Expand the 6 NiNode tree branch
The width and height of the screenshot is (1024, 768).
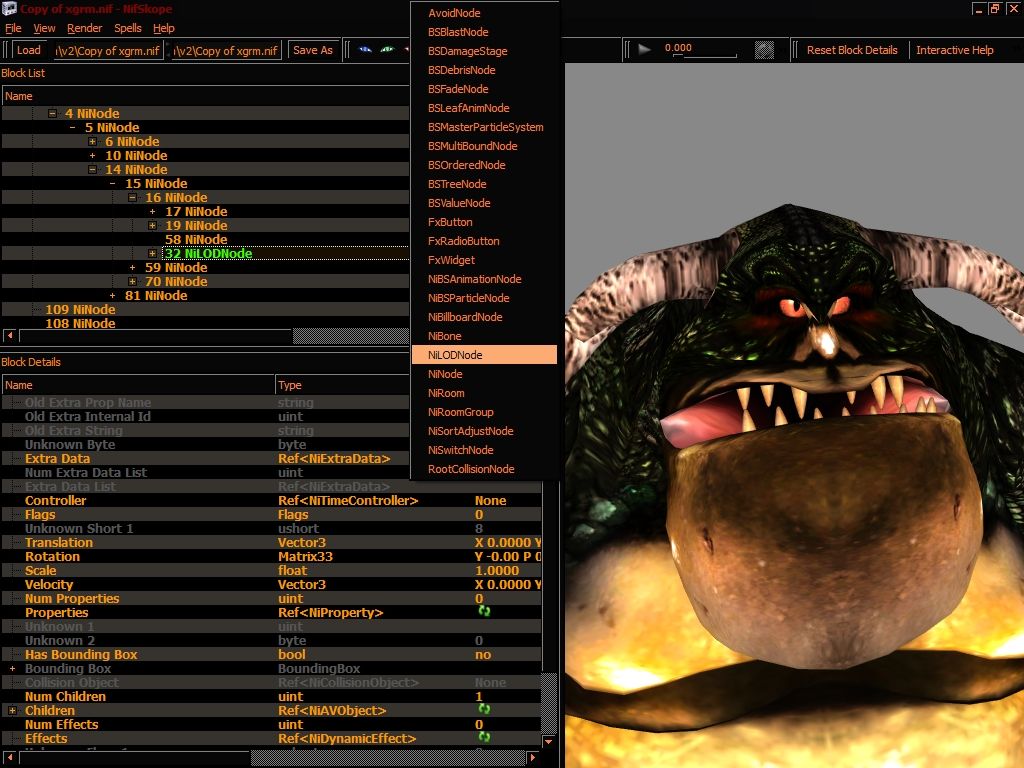click(92, 142)
